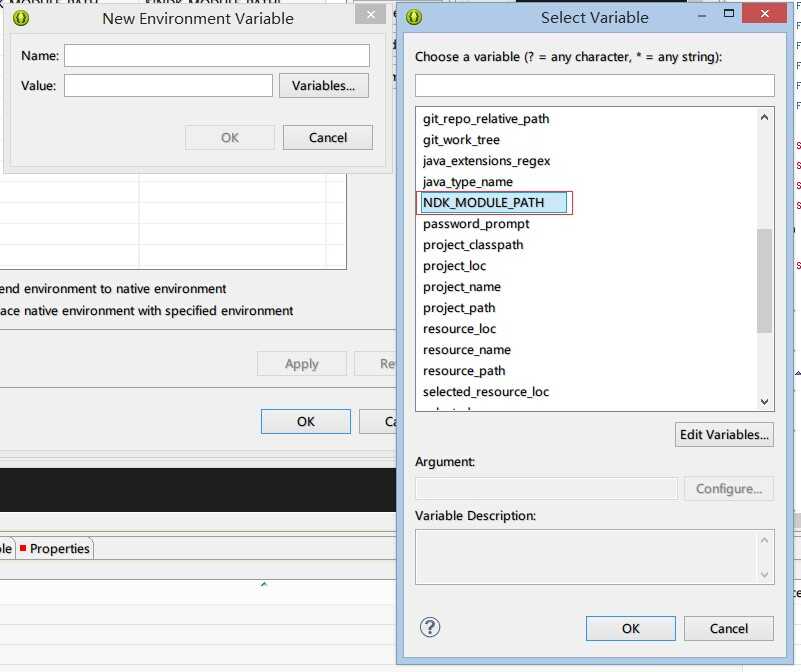
Task: Click the Value input field
Action: point(168,85)
